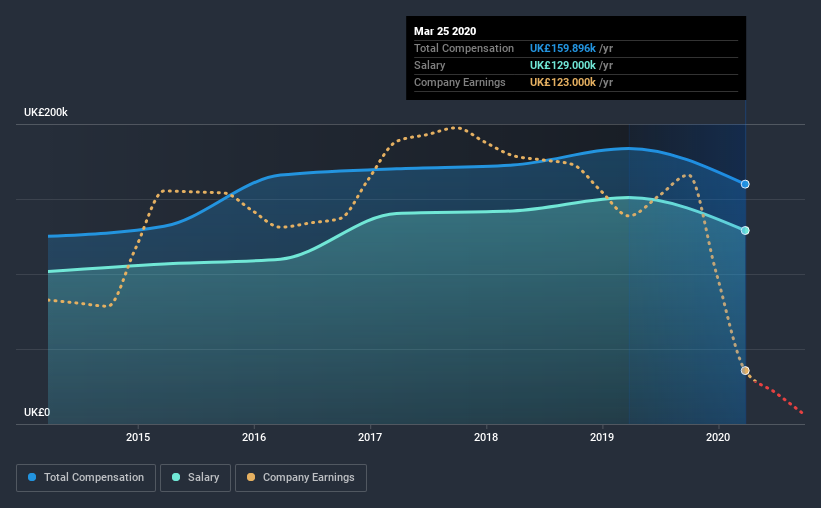821x508 pixels.
Task: Toggle the Total Compensation legend button
Action: [x=86, y=478]
